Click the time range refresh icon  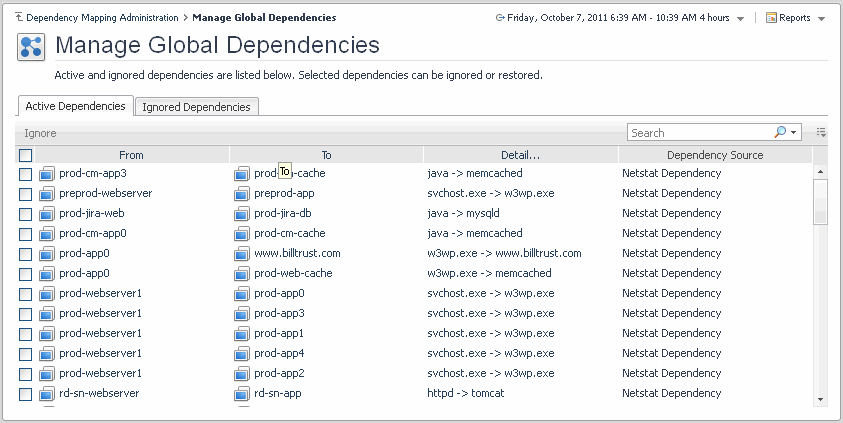[500, 18]
